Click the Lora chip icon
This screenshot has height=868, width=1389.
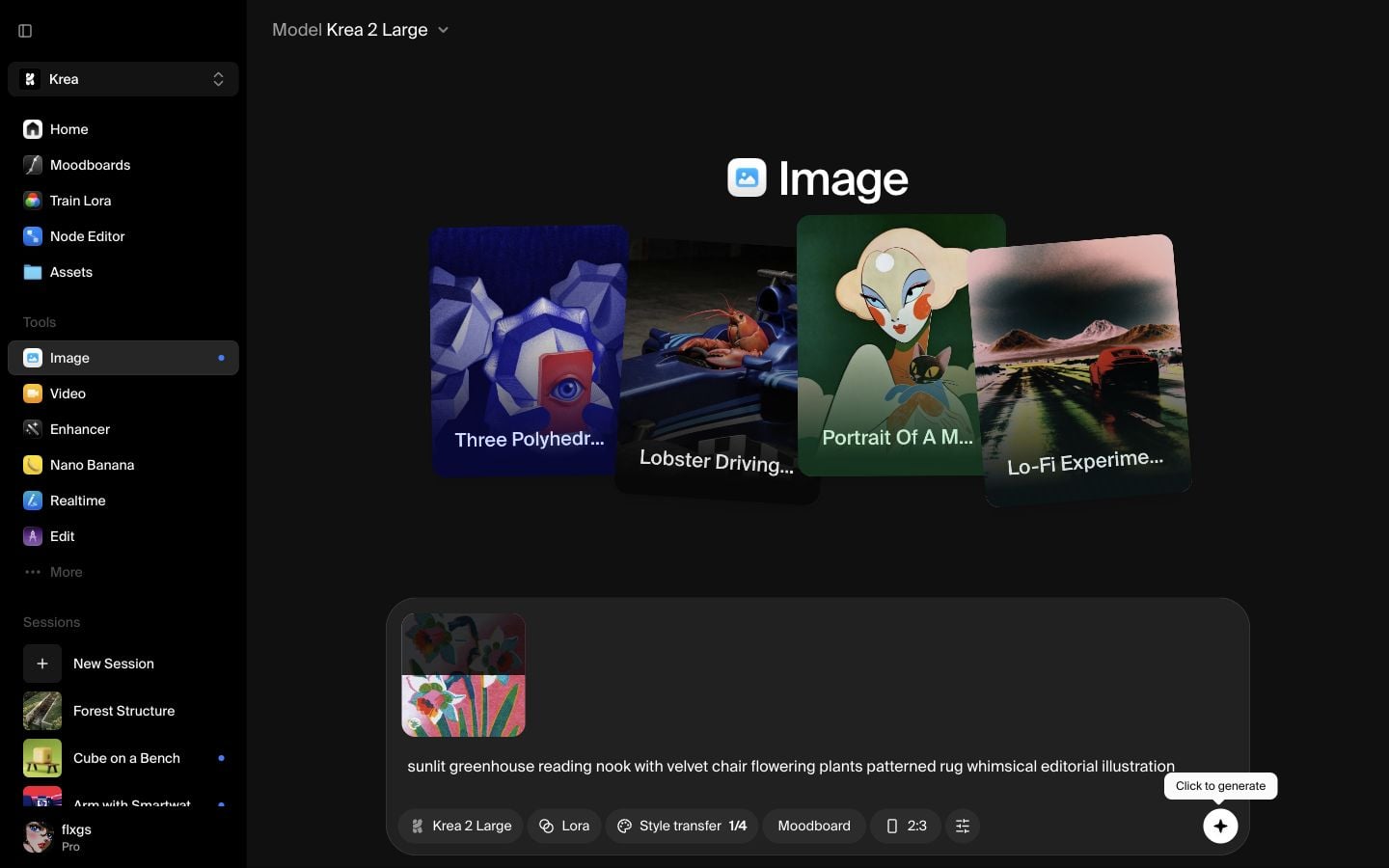(x=546, y=826)
